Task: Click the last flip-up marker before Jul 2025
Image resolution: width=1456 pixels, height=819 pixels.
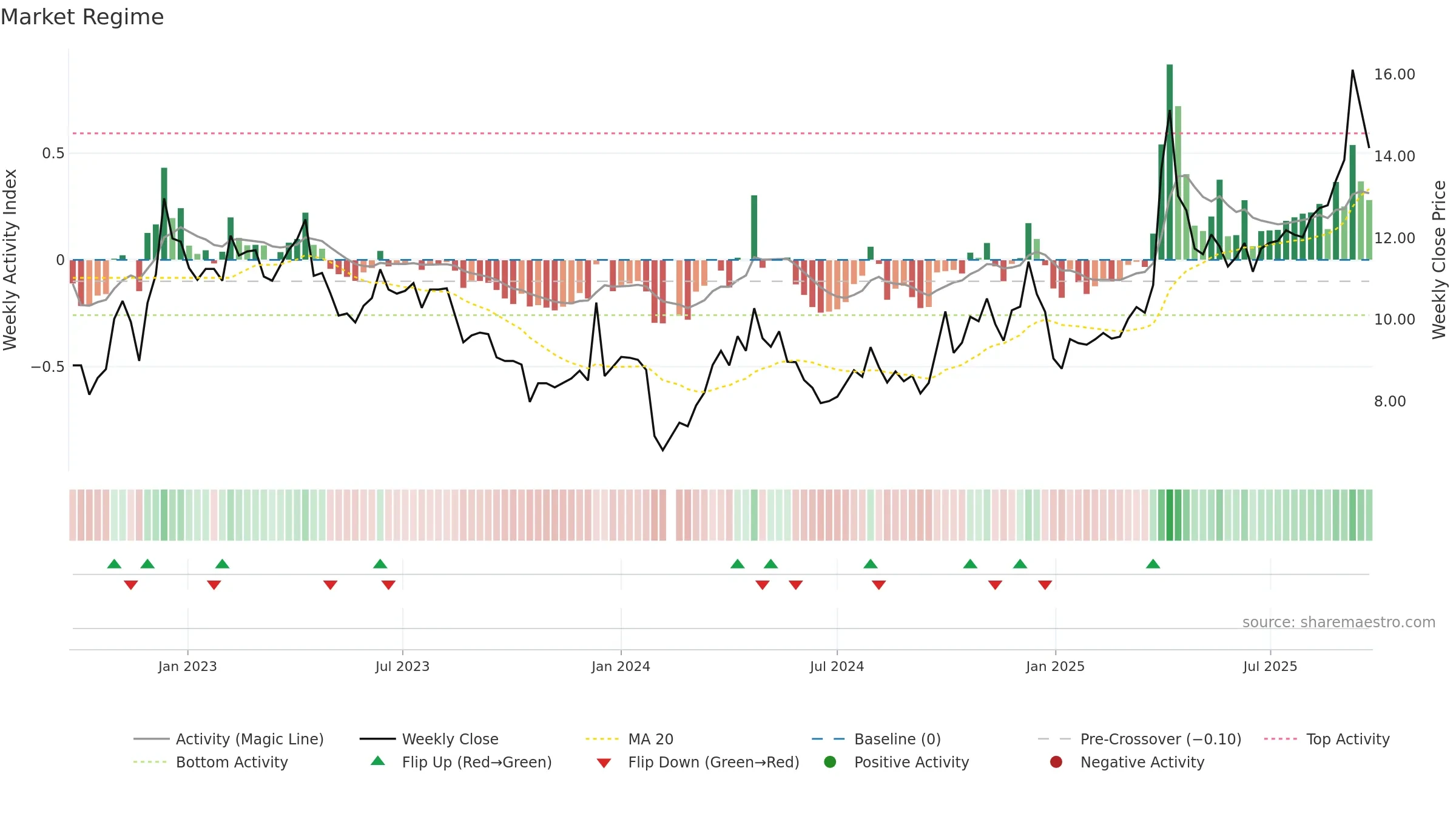Action: tap(1153, 564)
